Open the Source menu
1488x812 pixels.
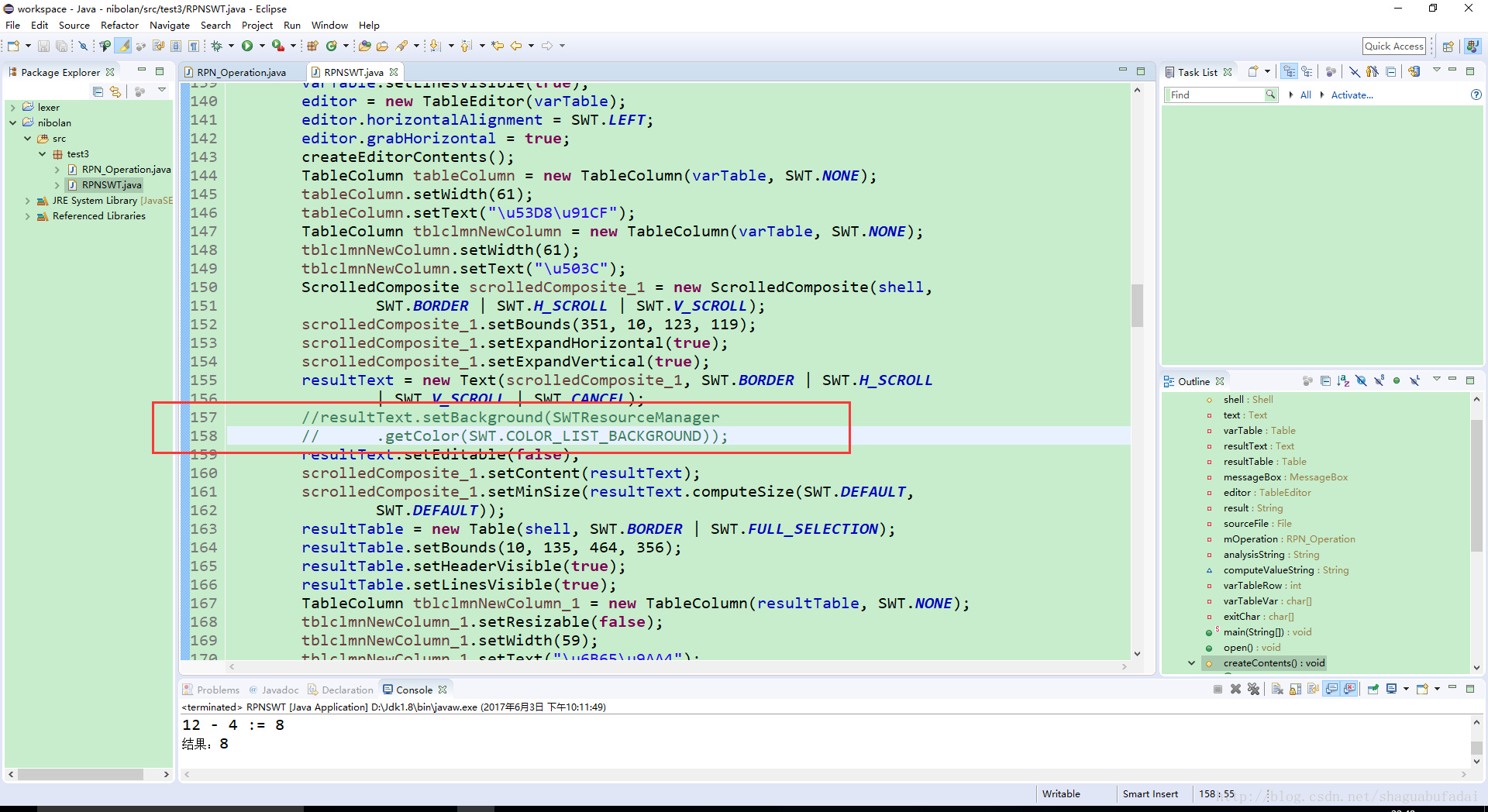(74, 25)
